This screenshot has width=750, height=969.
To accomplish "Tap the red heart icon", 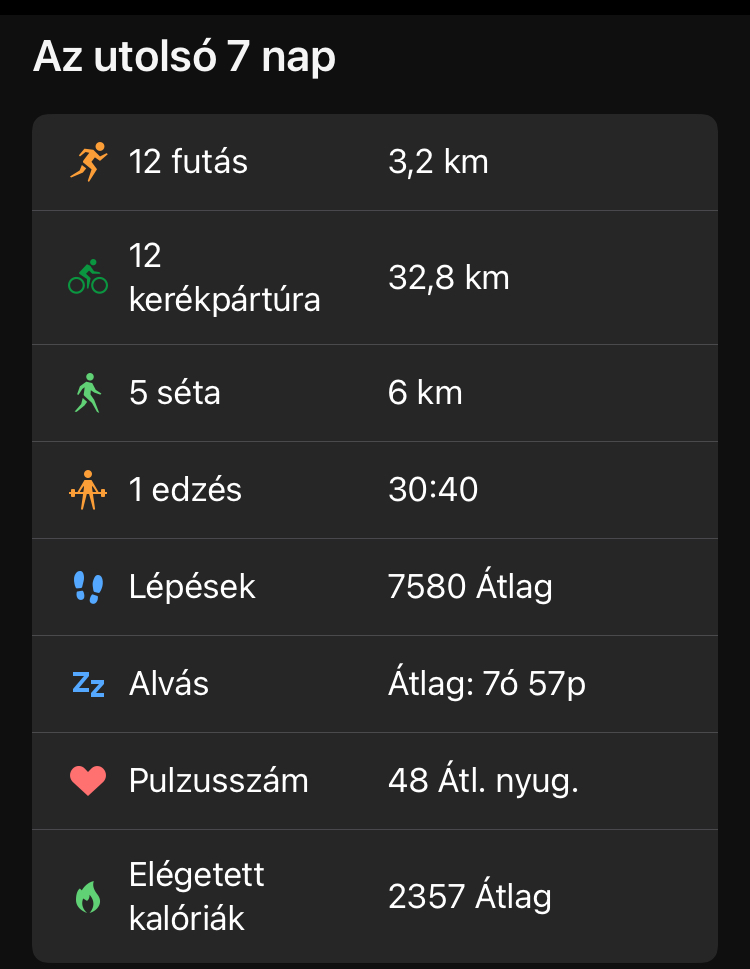I will (88, 781).
